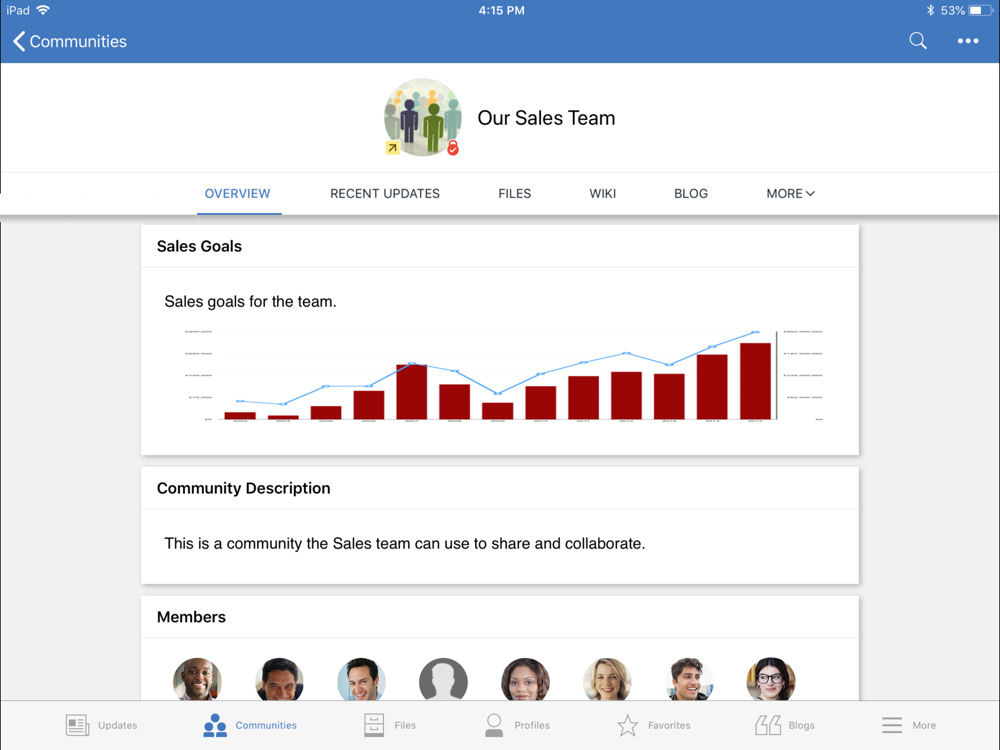Tap the 4:15 PM clock
The width and height of the screenshot is (1000, 750).
[501, 10]
